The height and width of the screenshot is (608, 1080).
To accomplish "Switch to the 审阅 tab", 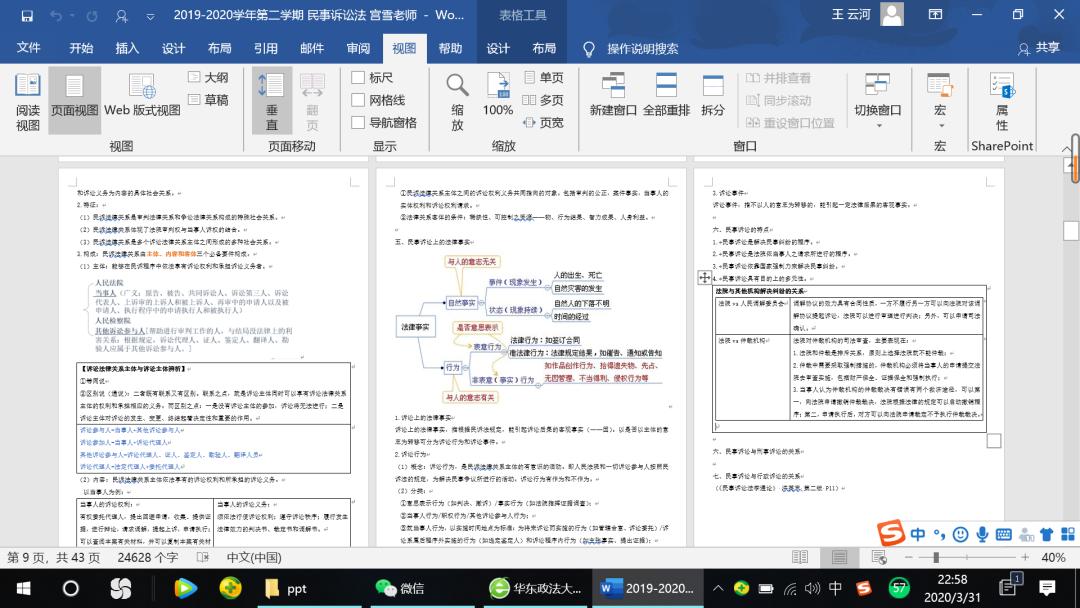I will (358, 48).
